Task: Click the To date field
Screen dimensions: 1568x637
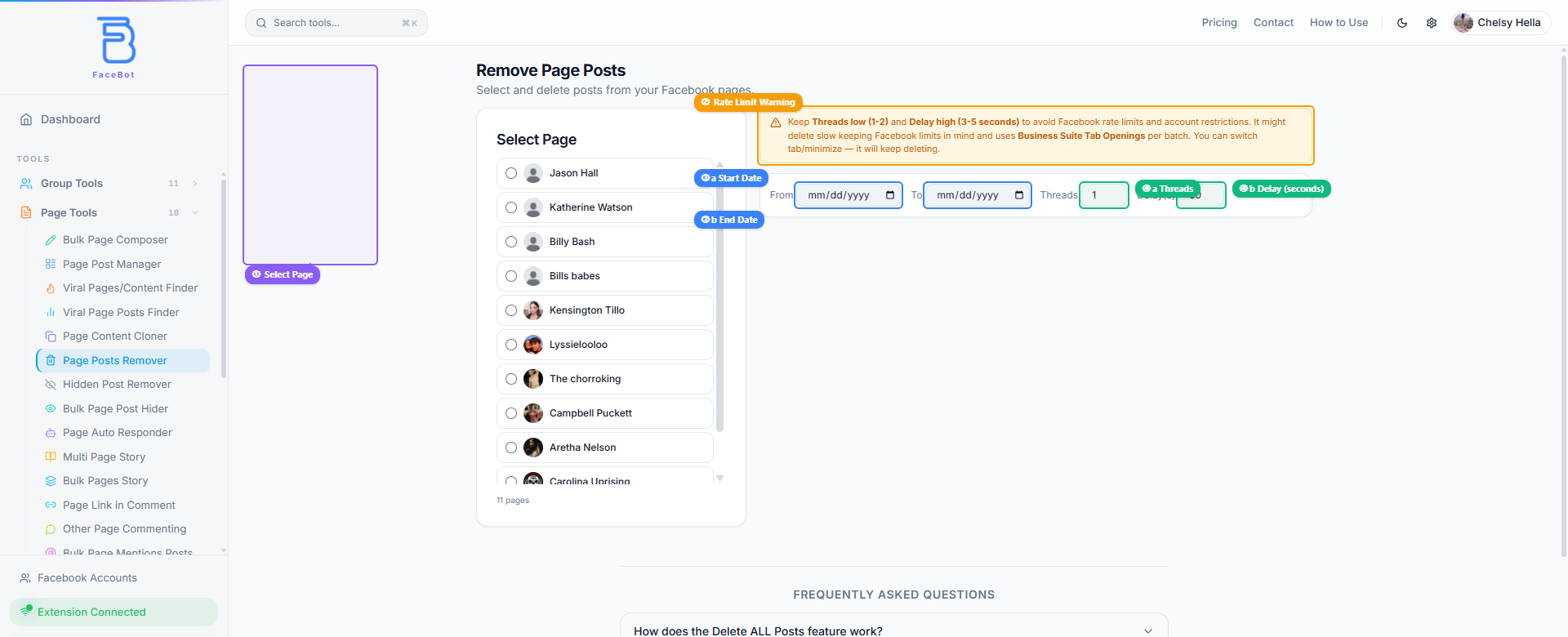Action: 978,195
